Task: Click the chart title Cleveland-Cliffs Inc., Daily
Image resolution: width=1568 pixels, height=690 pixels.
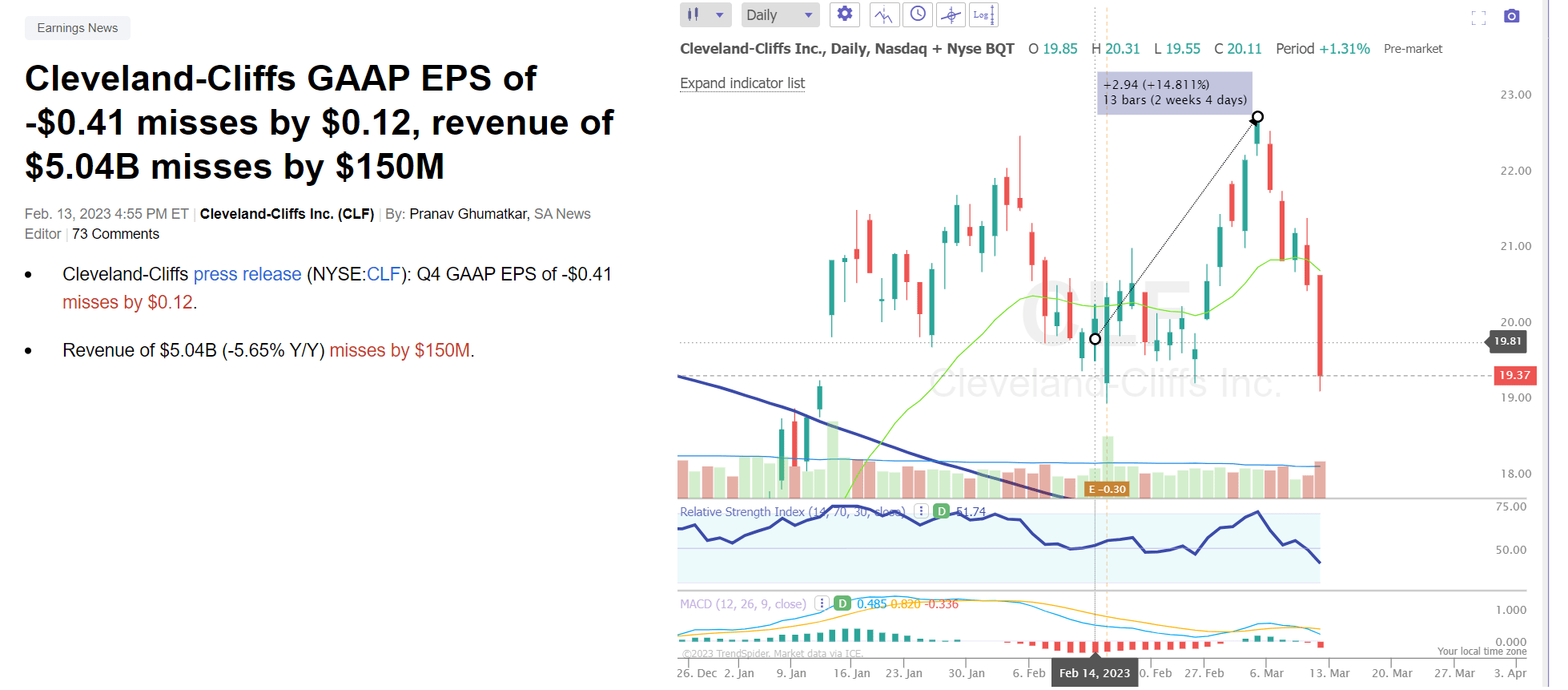Action: [847, 49]
